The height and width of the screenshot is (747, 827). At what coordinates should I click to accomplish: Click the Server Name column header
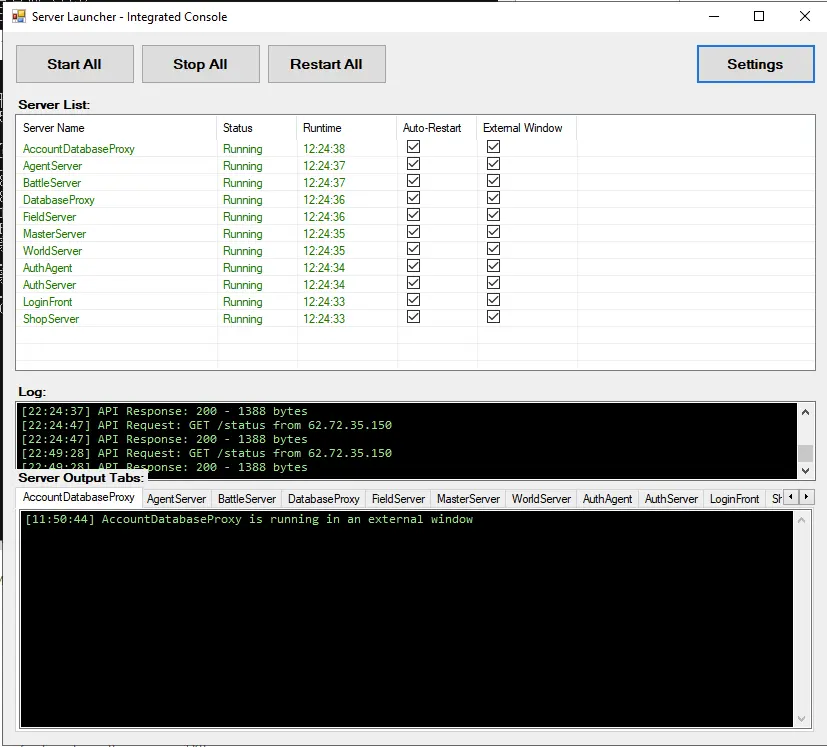tap(116, 128)
